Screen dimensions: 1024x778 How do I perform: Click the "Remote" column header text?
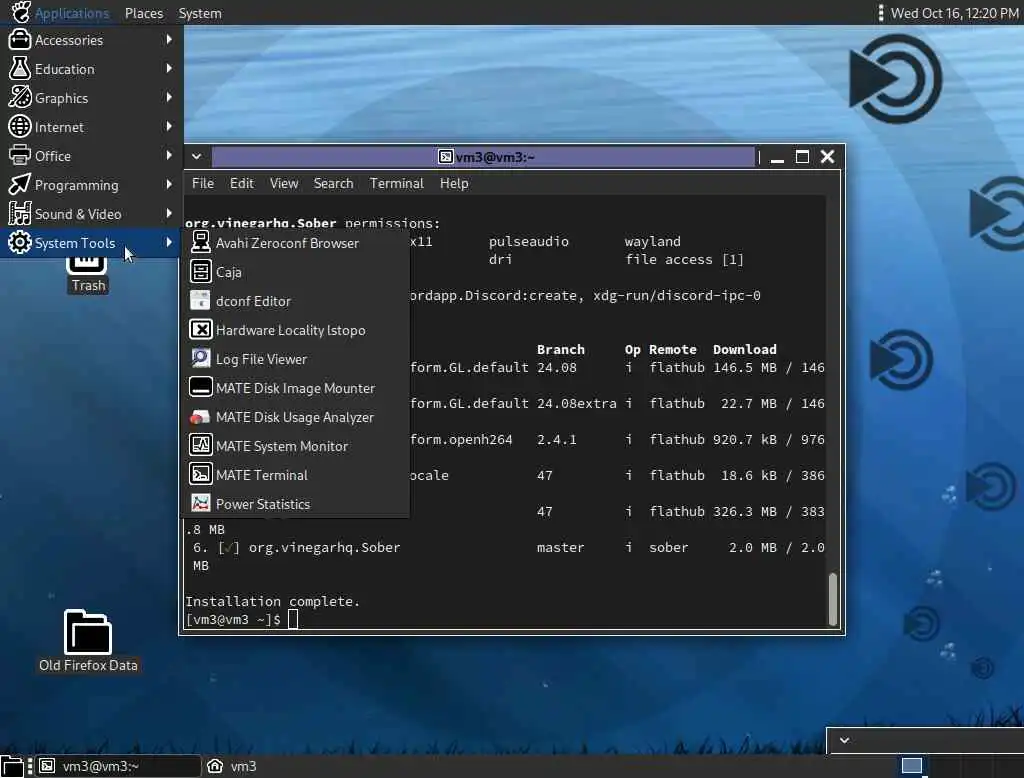(673, 349)
